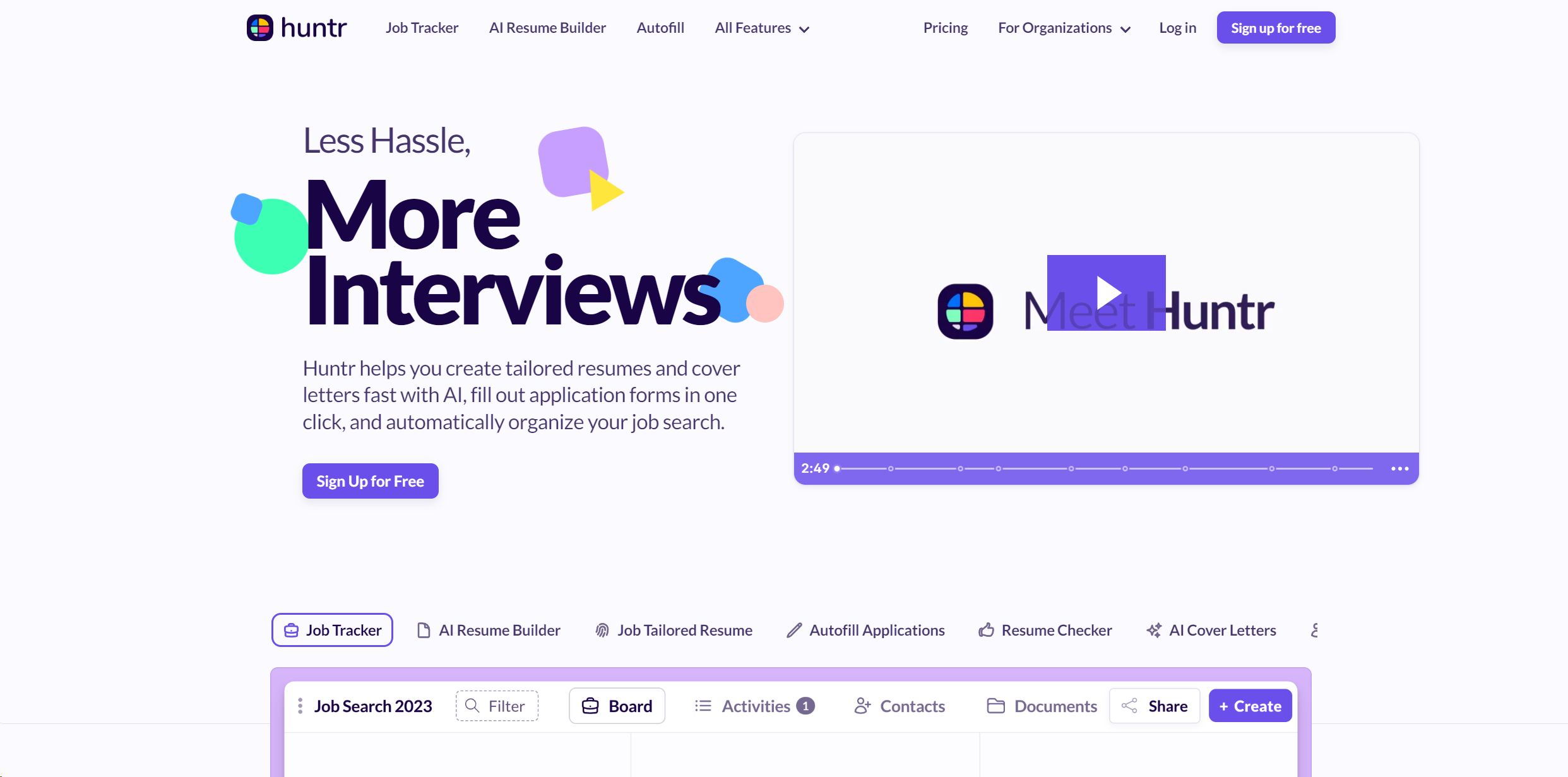Click the Huntr logo in the navbar
The width and height of the screenshot is (1568, 777).
(x=296, y=27)
